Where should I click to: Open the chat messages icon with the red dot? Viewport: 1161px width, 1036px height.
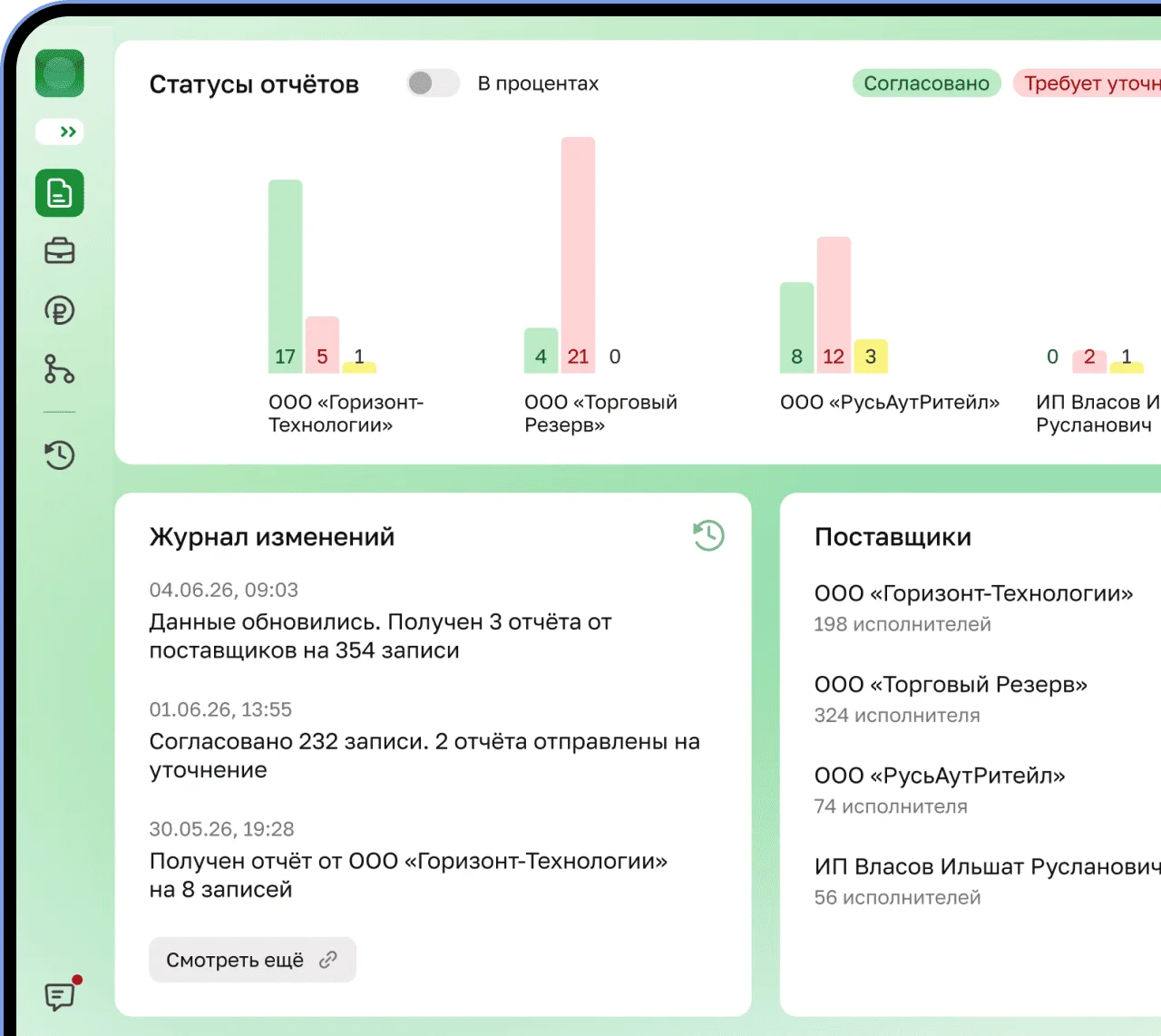(62, 994)
